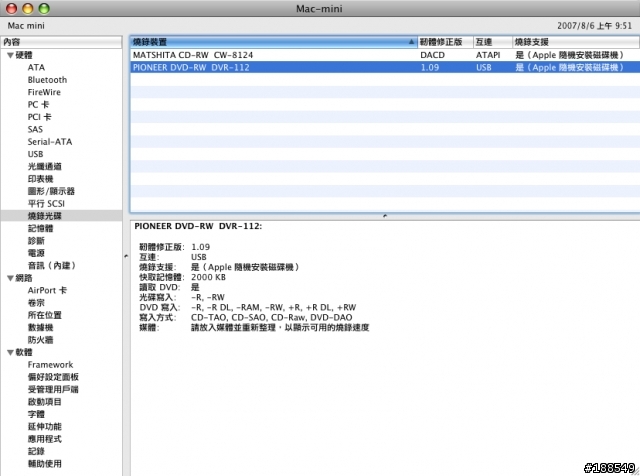Click ATAPI interconnect cell
The height and width of the screenshot is (476, 640).
[488, 55]
